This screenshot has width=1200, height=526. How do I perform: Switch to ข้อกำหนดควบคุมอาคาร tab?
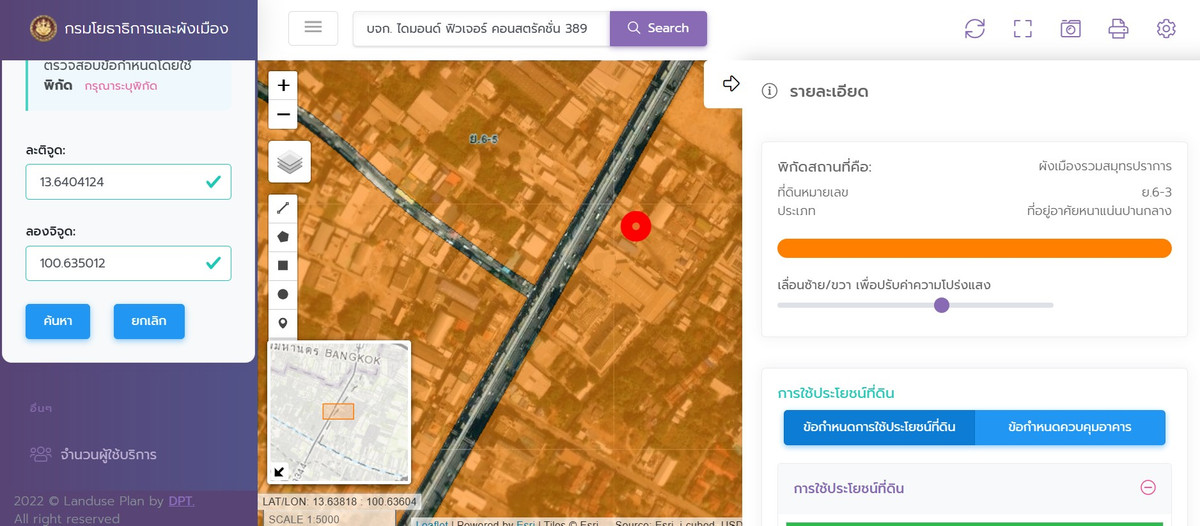coord(1070,427)
